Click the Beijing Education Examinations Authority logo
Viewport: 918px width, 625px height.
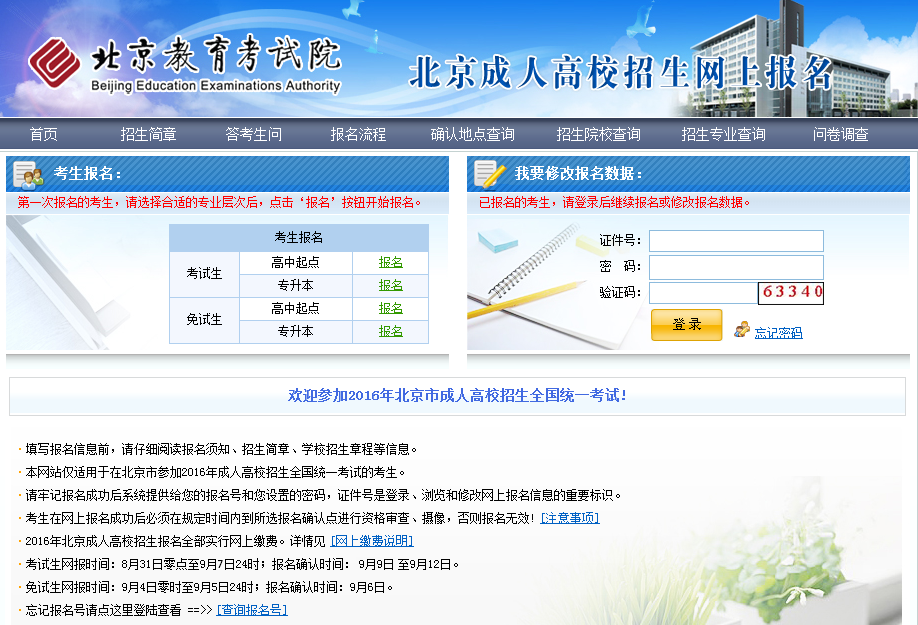coord(185,66)
